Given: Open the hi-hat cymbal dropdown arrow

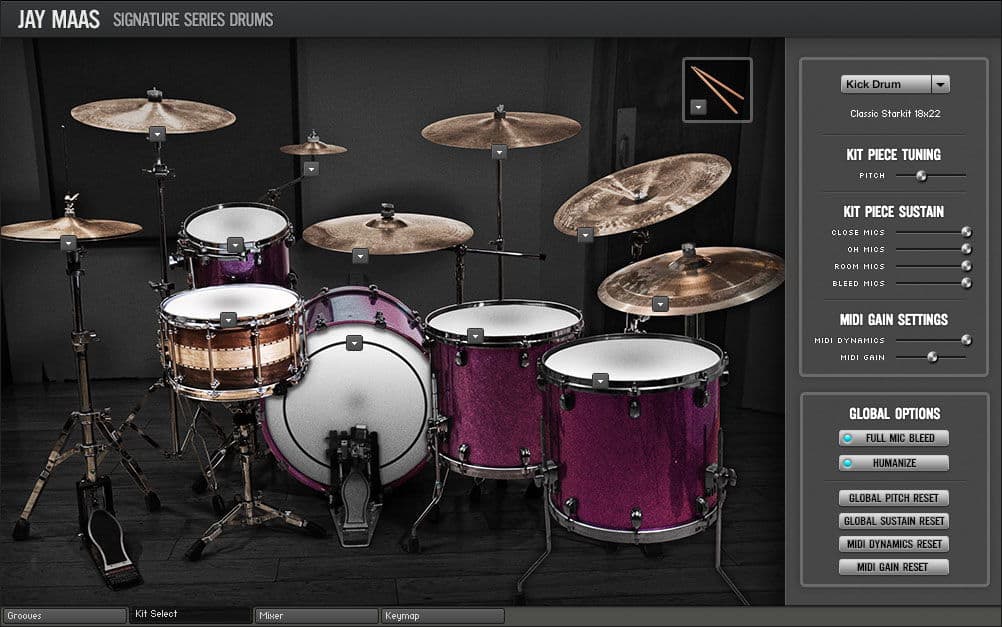Looking at the screenshot, I should [x=68, y=243].
